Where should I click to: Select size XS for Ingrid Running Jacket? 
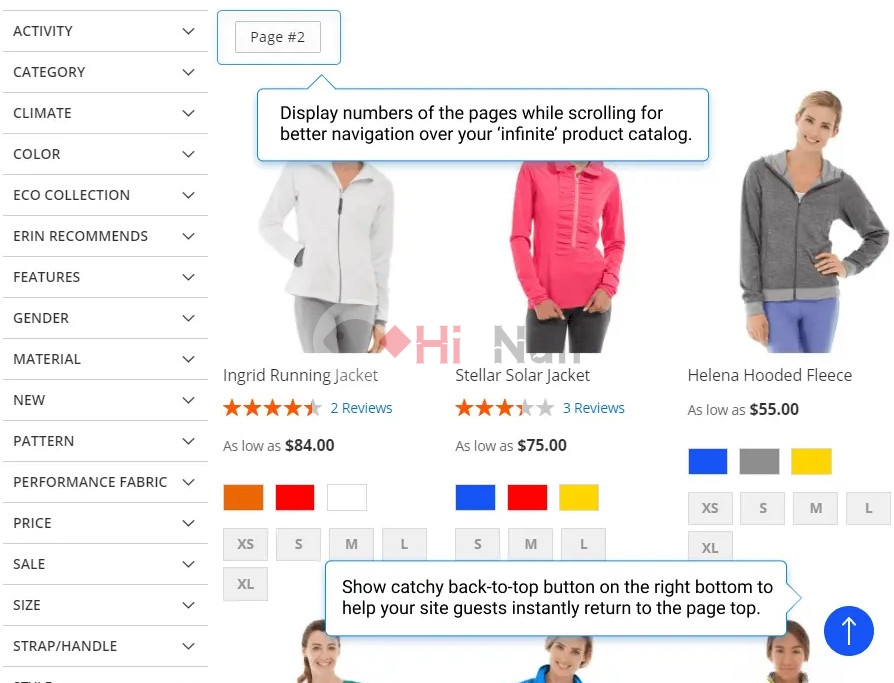pyautogui.click(x=245, y=544)
